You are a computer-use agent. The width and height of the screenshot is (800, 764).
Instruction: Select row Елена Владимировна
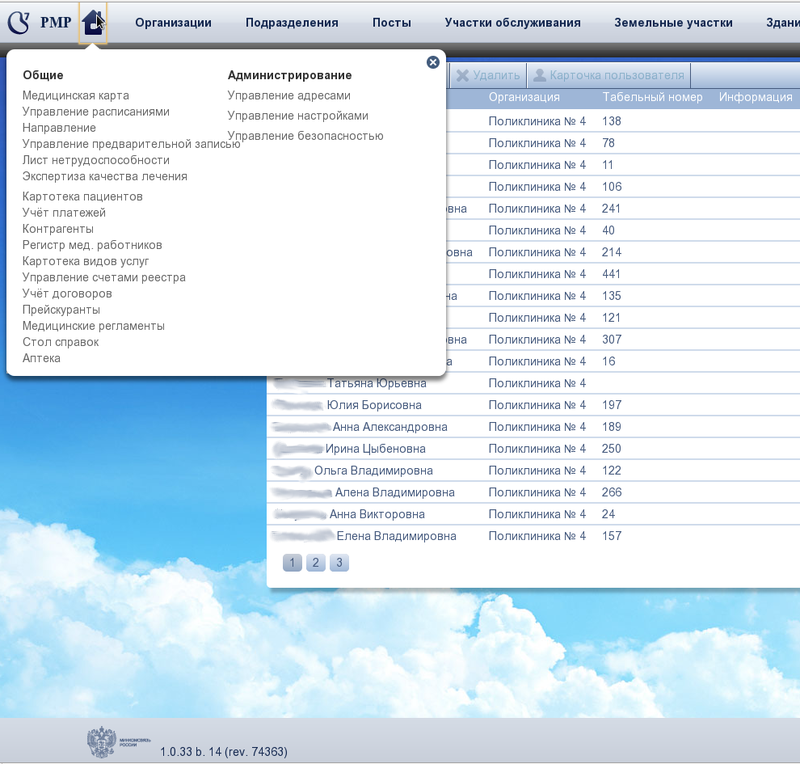pos(533,536)
